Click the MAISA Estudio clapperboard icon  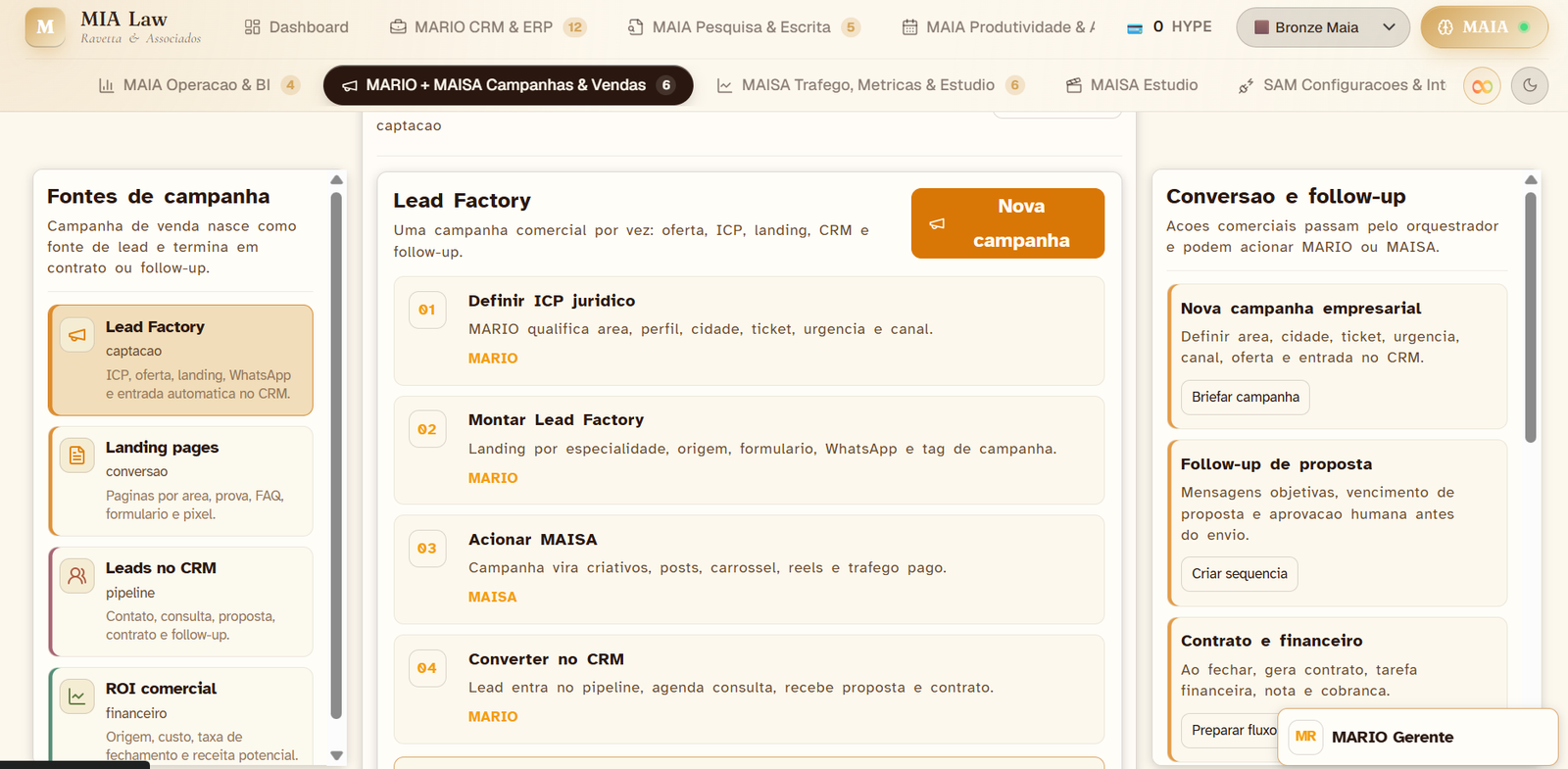1074,86
